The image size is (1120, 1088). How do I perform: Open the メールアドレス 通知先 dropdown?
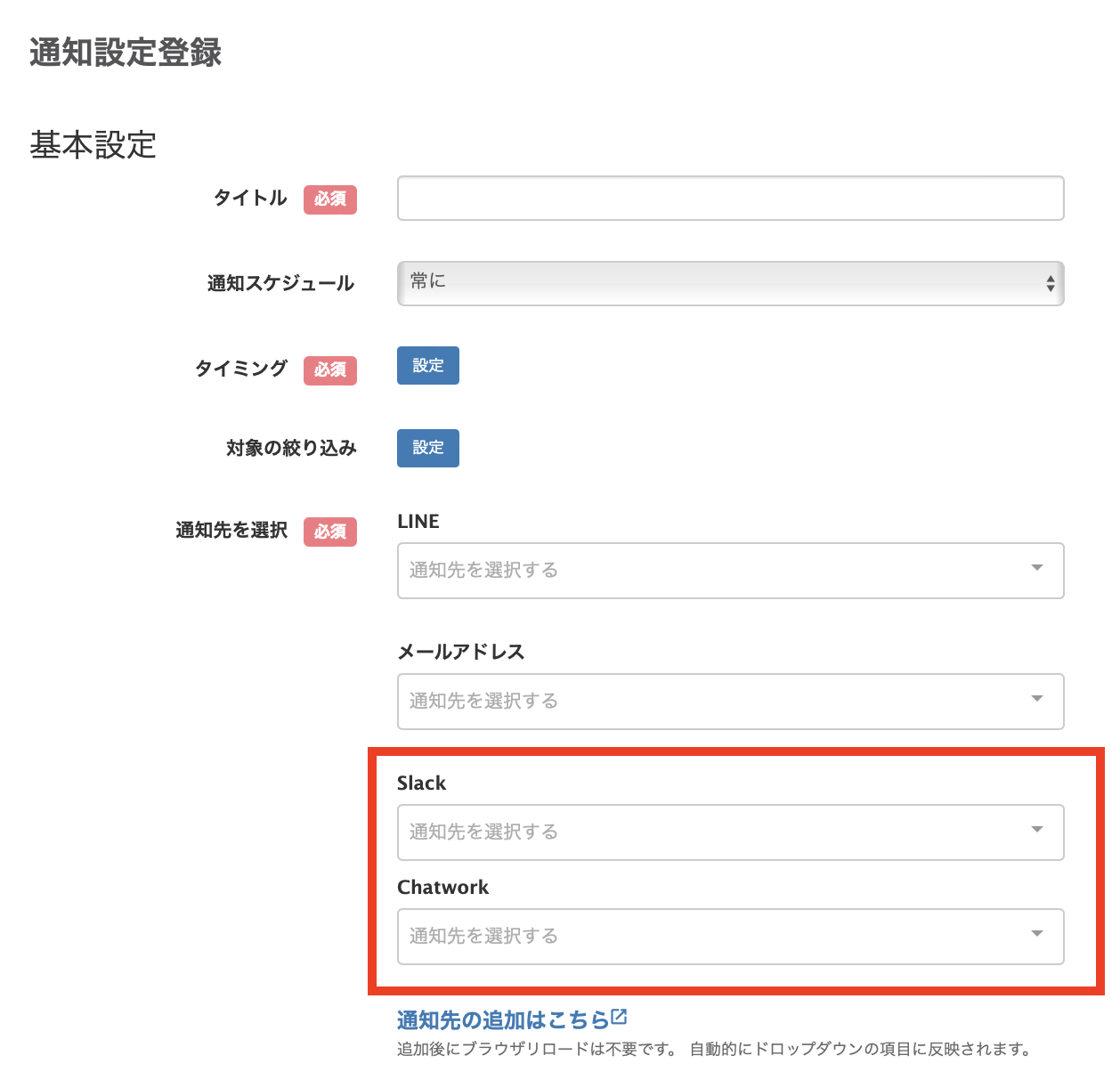[x=730, y=702]
